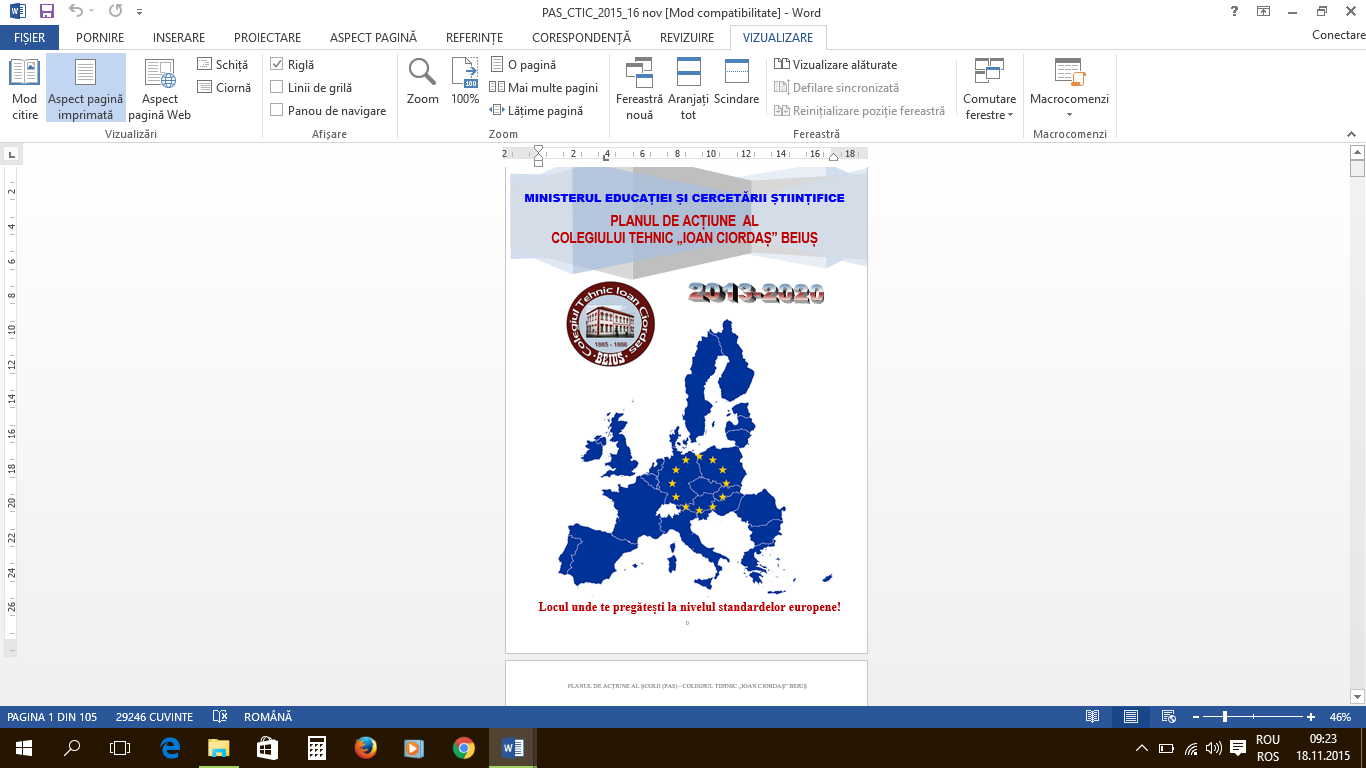Open Task View on taskbar
Screen dimensions: 1366x768
coord(120,747)
